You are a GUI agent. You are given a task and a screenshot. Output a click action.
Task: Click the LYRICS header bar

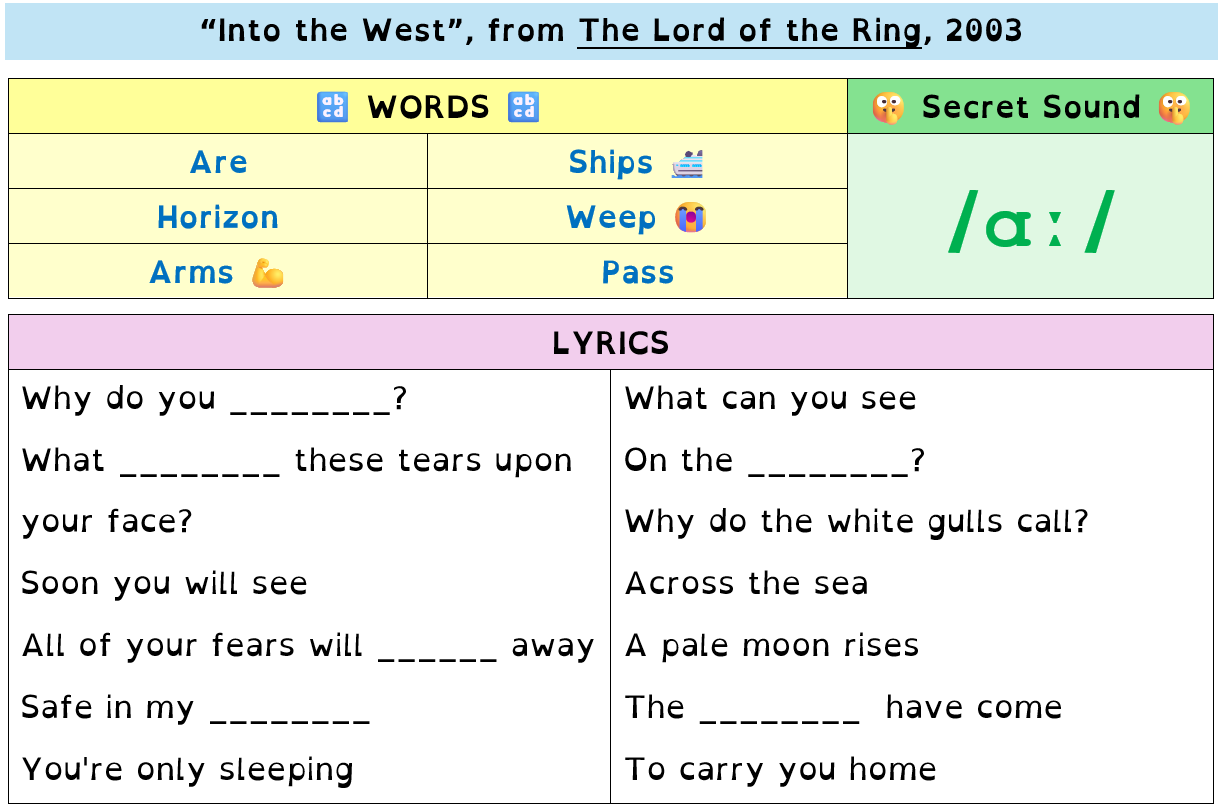tap(611, 343)
